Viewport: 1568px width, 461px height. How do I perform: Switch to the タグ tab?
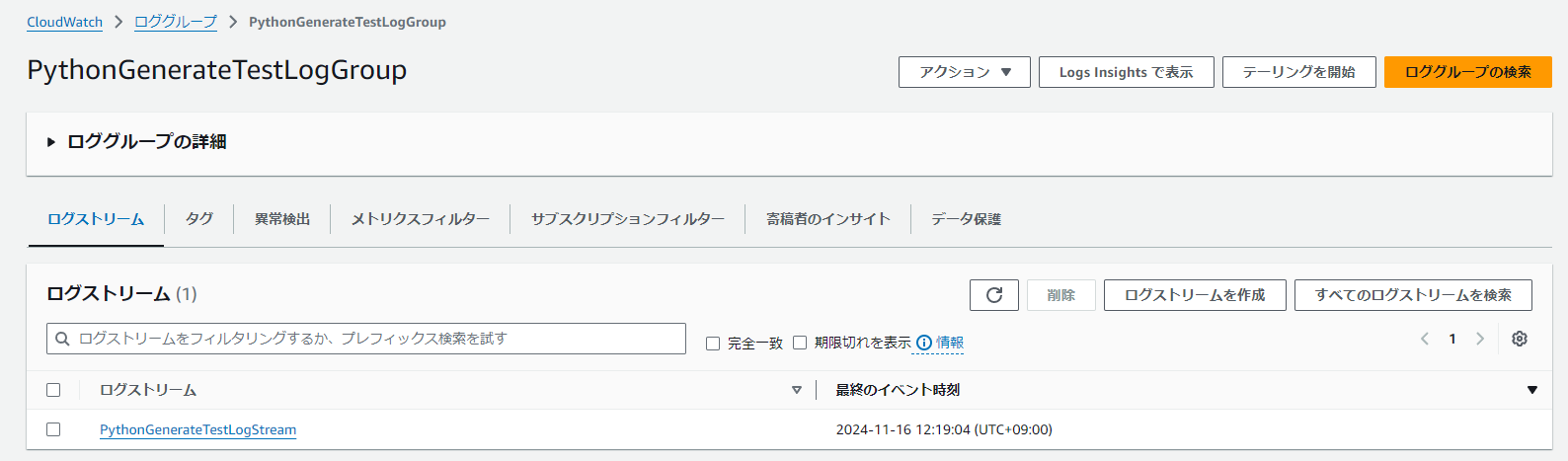pyautogui.click(x=199, y=219)
